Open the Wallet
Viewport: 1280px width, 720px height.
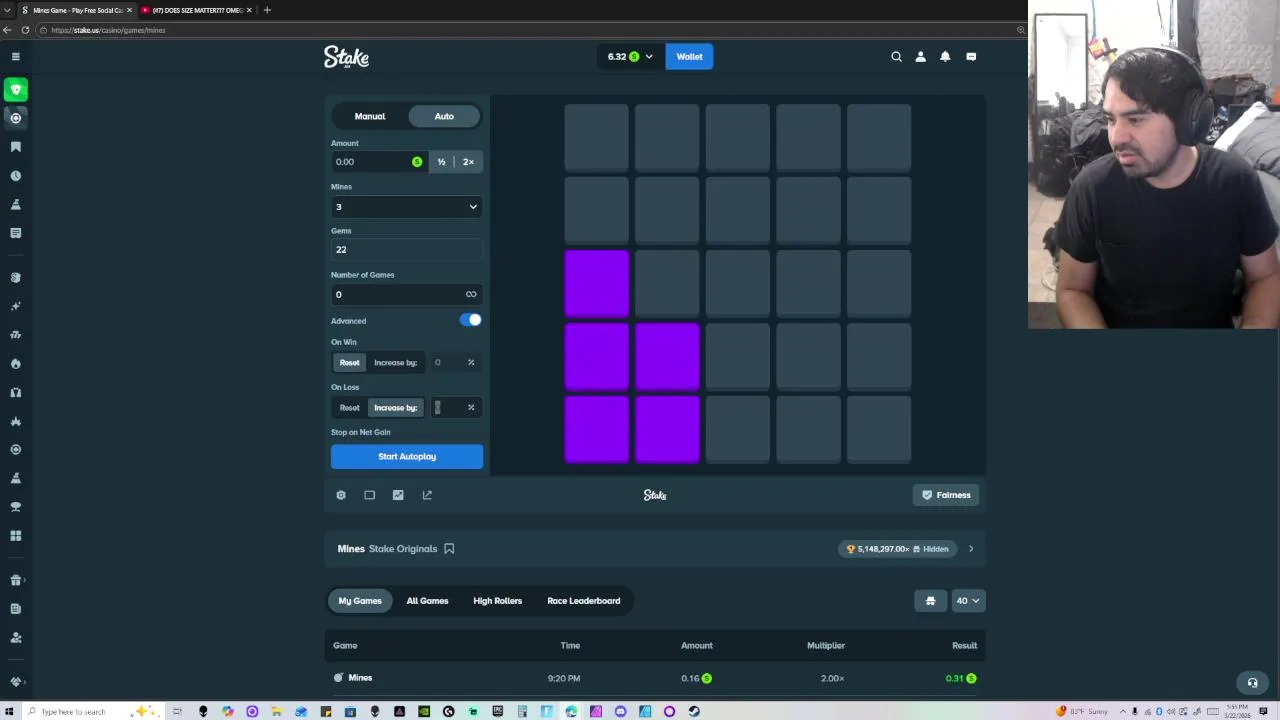(x=689, y=57)
